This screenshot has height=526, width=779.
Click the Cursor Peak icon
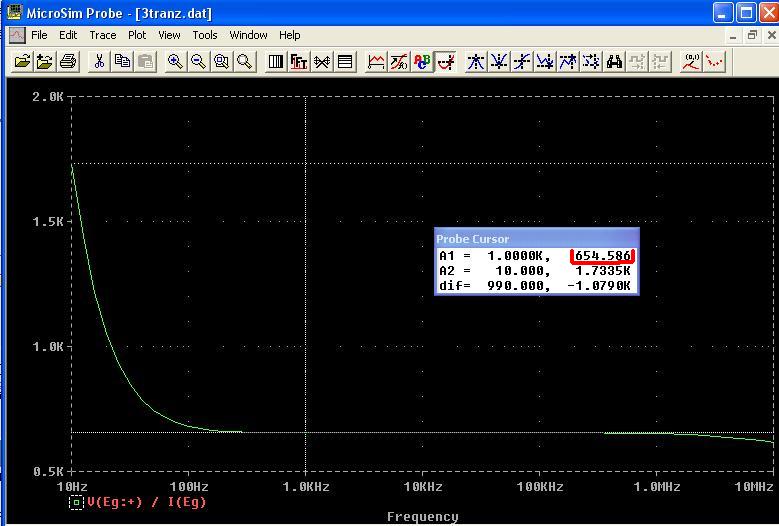click(476, 62)
